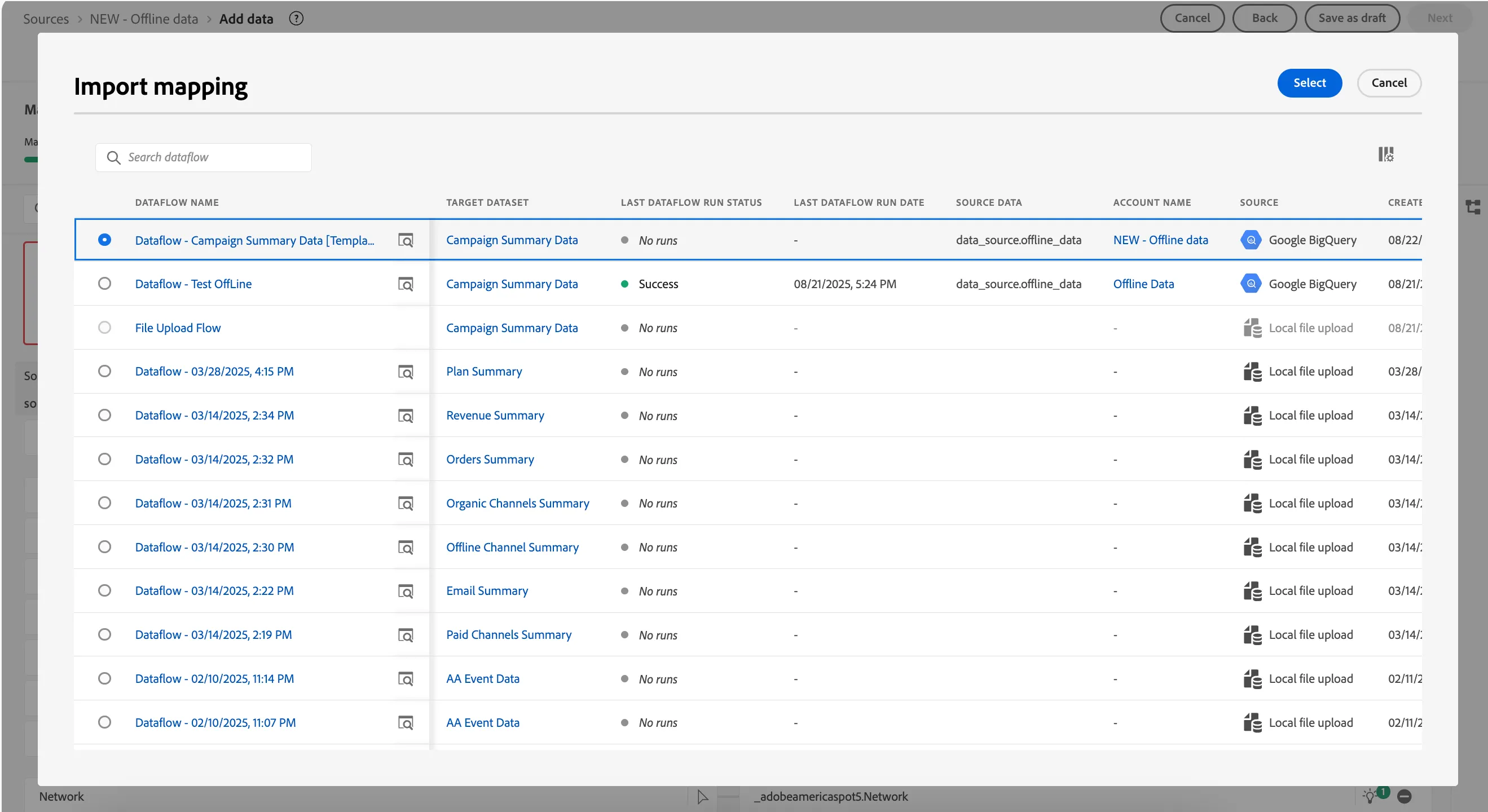Go to Sources in the breadcrumb

(46, 19)
